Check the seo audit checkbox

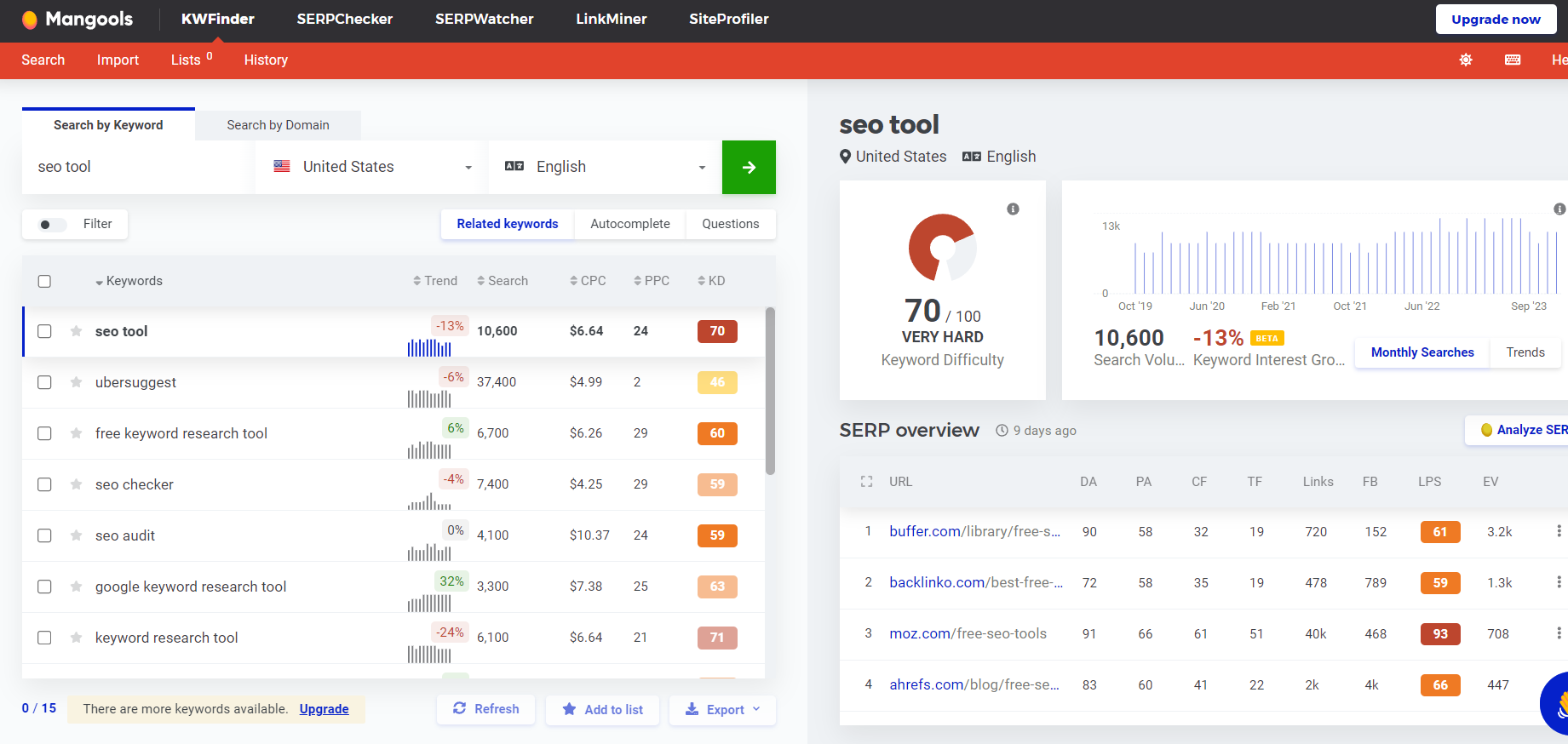(44, 535)
